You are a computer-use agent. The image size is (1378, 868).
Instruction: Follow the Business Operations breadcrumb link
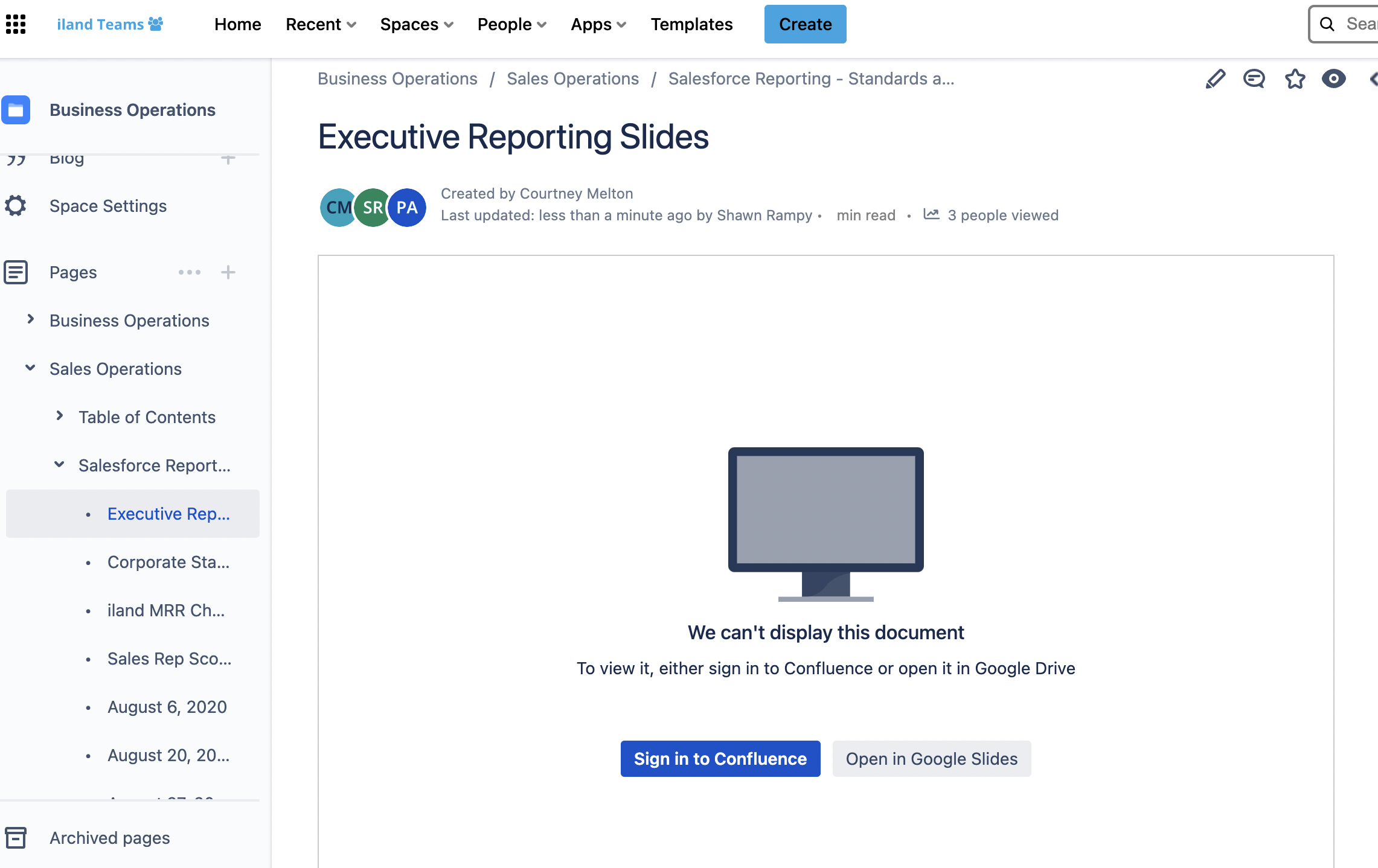[x=397, y=79]
